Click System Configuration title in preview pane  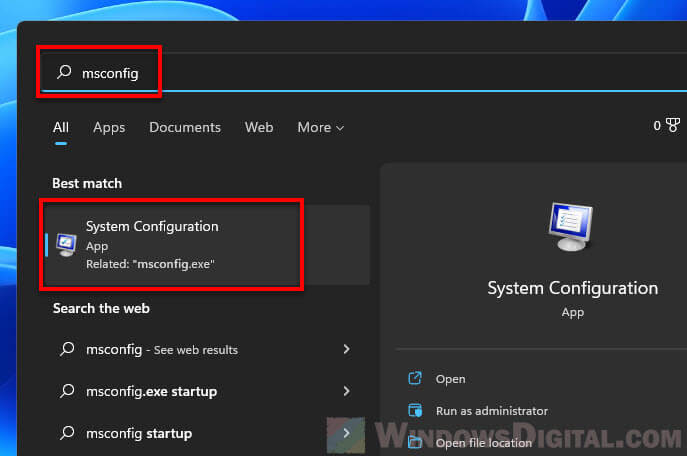(x=573, y=288)
